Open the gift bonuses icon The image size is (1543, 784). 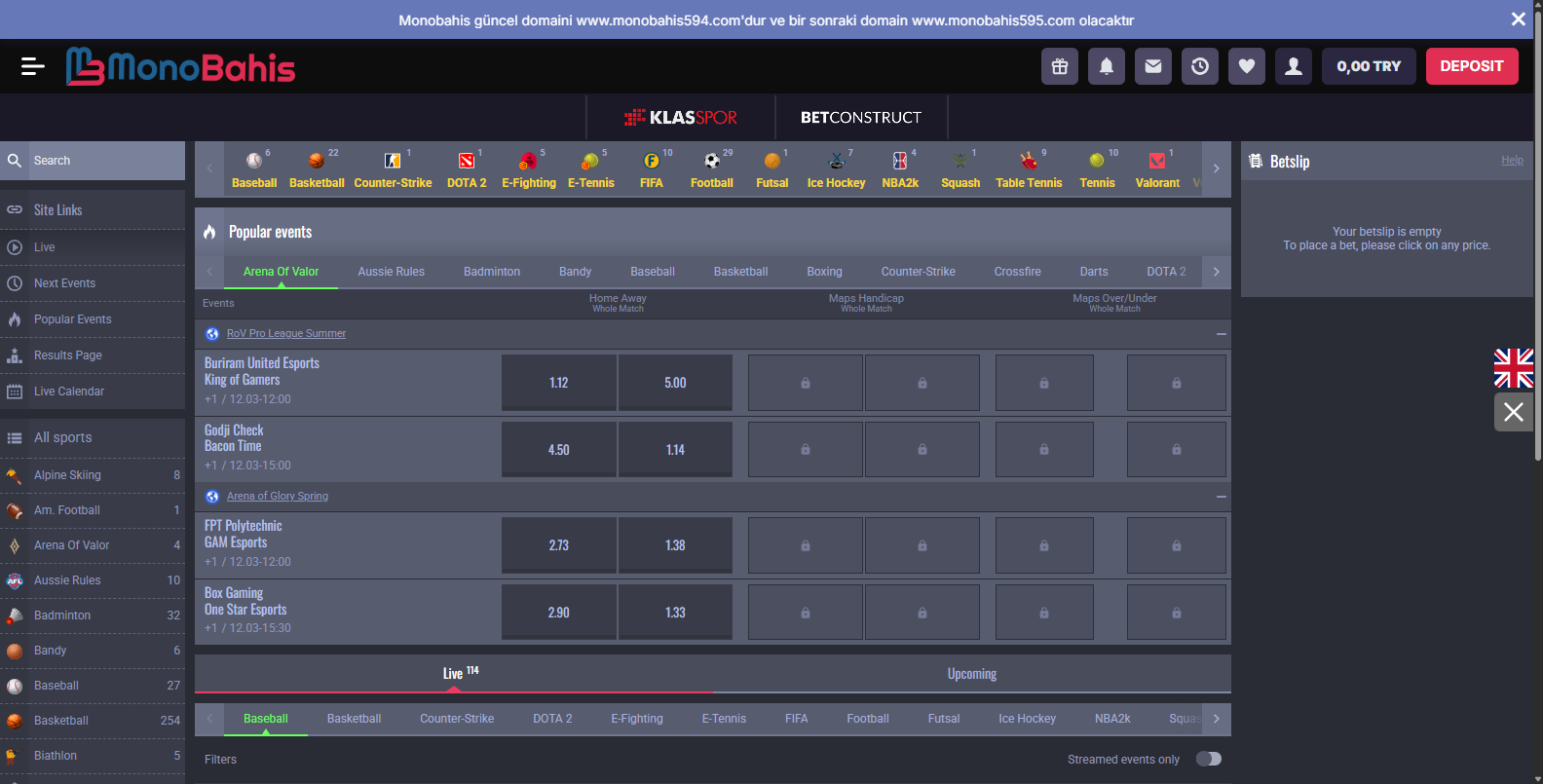[x=1059, y=66]
